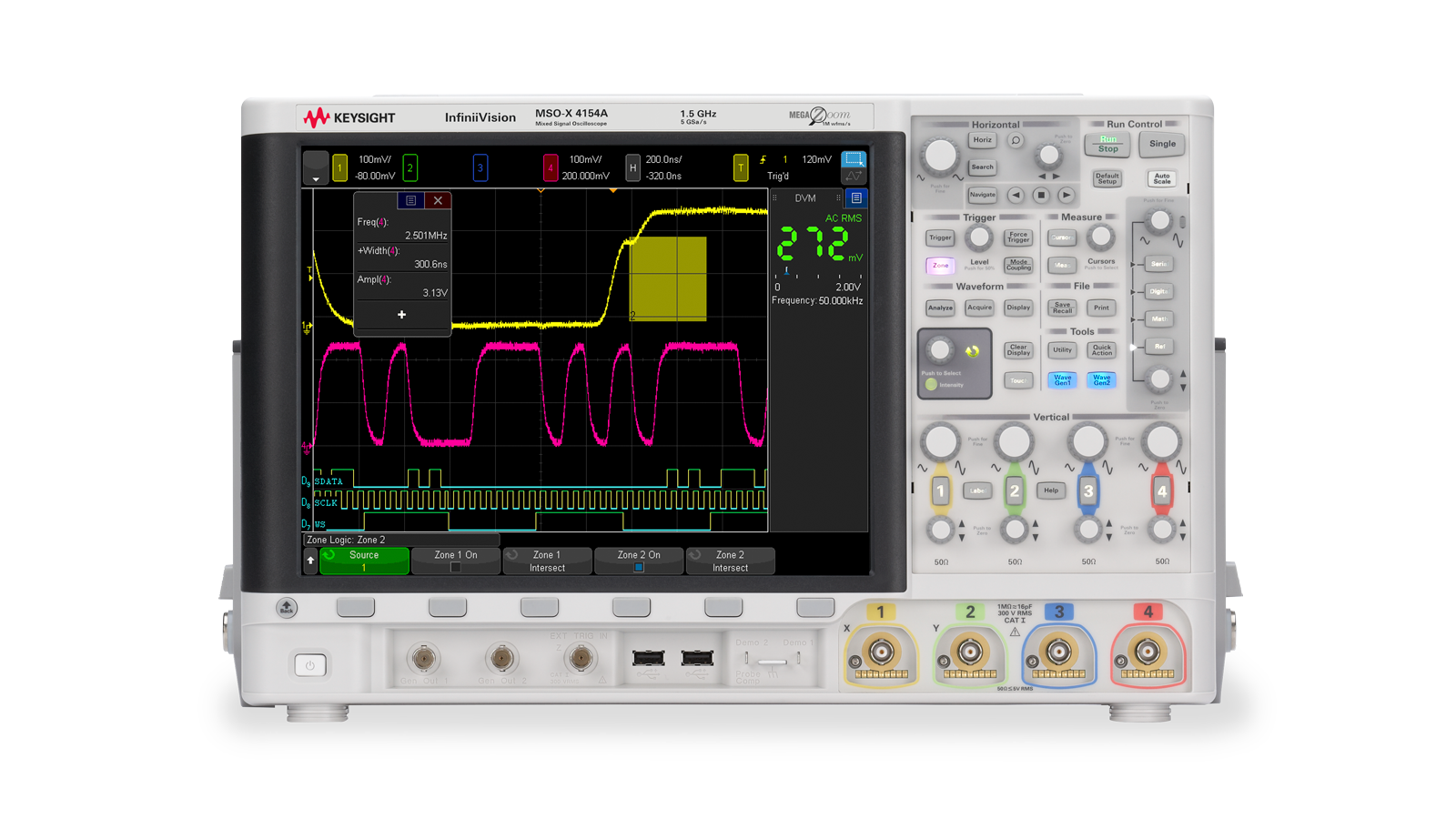Image resolution: width=1456 pixels, height=819 pixels.
Task: Add a measurement with the plus button
Action: pos(401,315)
